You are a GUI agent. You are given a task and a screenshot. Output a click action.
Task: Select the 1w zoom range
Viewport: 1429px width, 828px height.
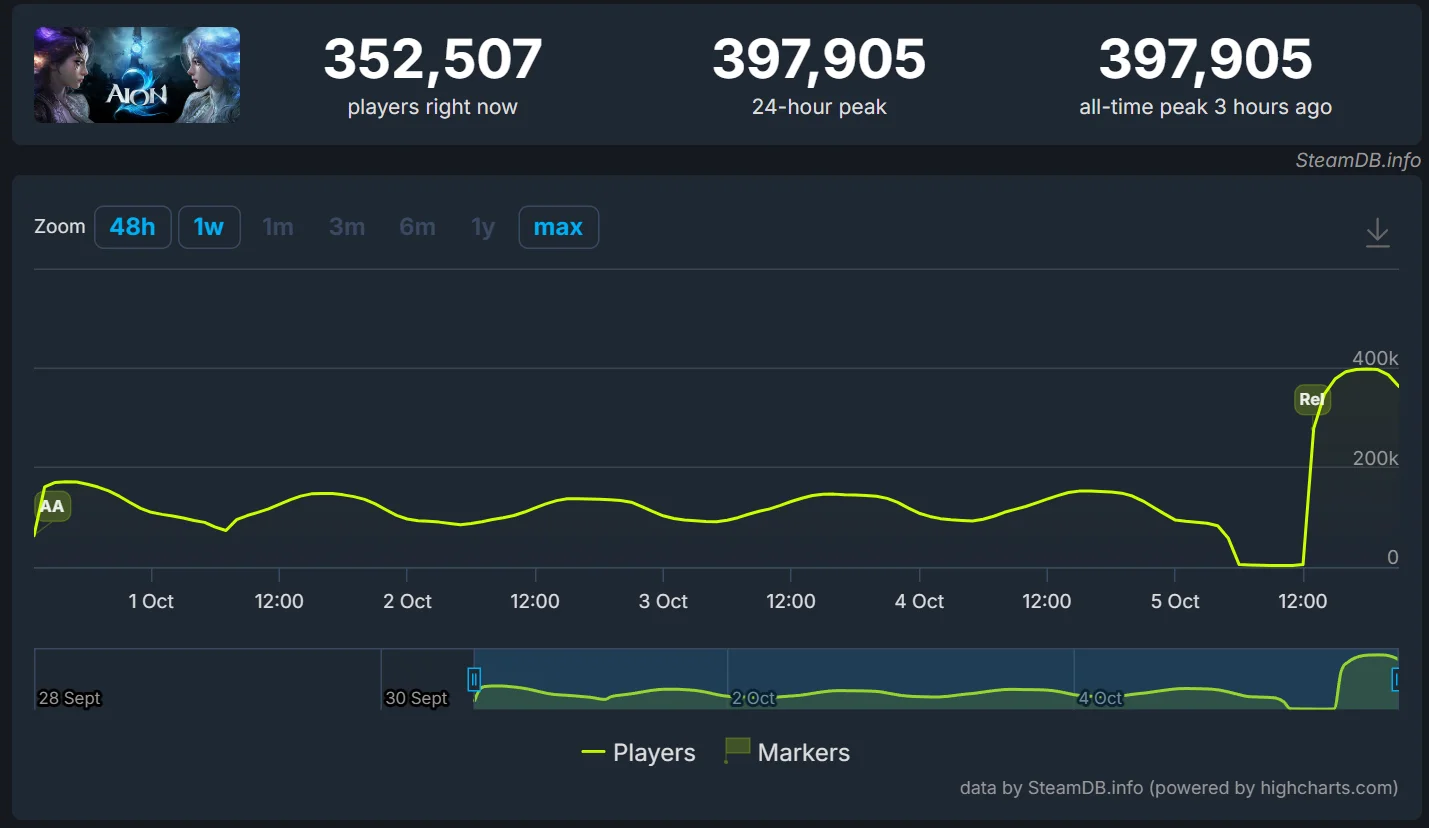pos(209,227)
